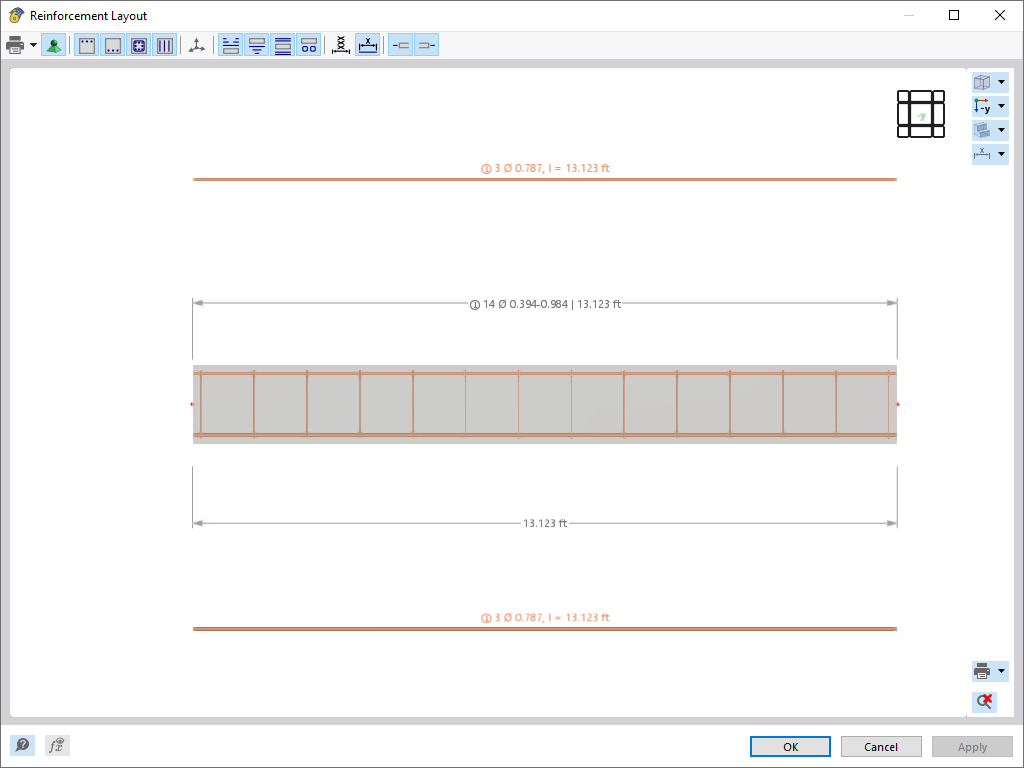Select the bottom rebar label 3 Ø 0.787
Screen dimensions: 1024x768
[545, 617]
